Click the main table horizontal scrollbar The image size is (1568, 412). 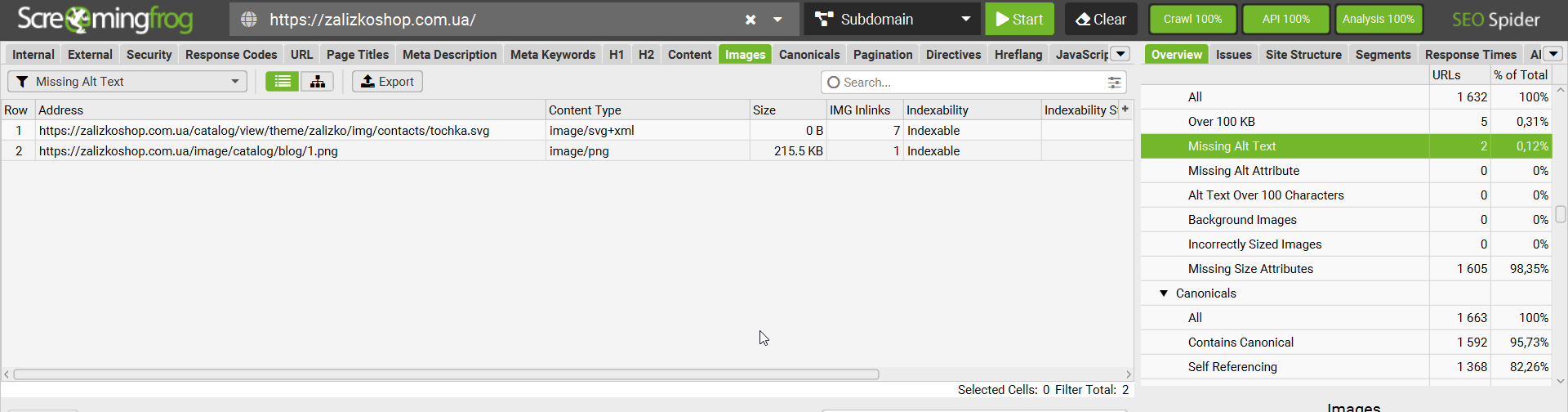click(446, 374)
